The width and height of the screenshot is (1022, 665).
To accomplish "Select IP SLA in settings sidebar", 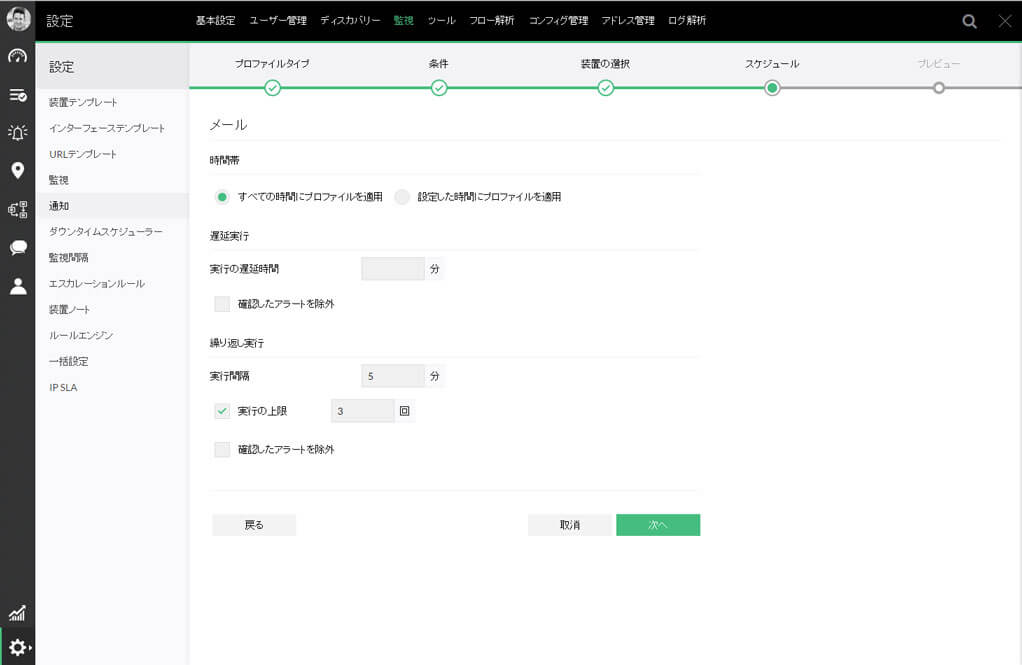I will tap(63, 387).
